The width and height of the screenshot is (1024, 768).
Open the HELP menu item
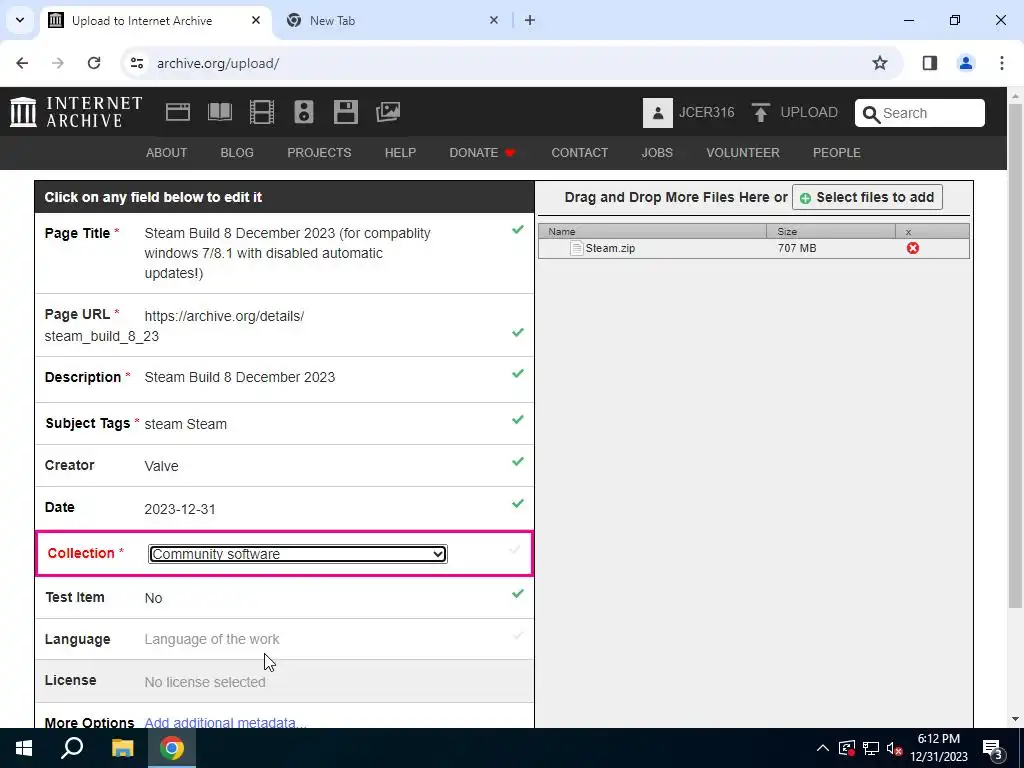click(x=400, y=153)
